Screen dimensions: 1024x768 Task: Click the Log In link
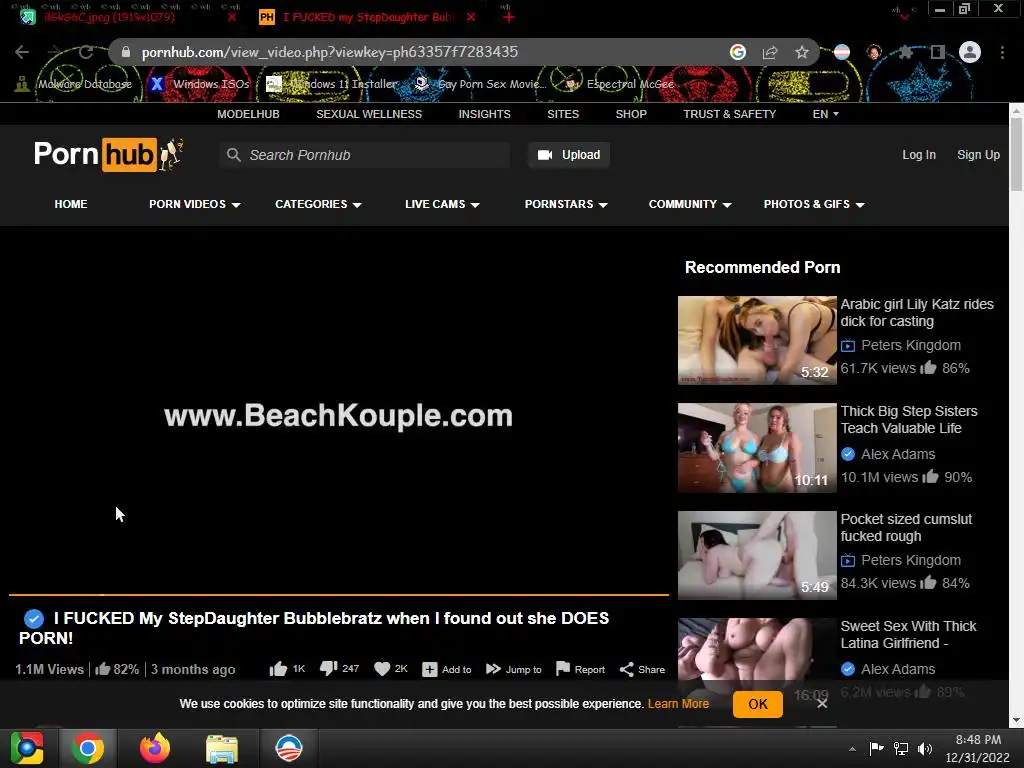tap(919, 155)
